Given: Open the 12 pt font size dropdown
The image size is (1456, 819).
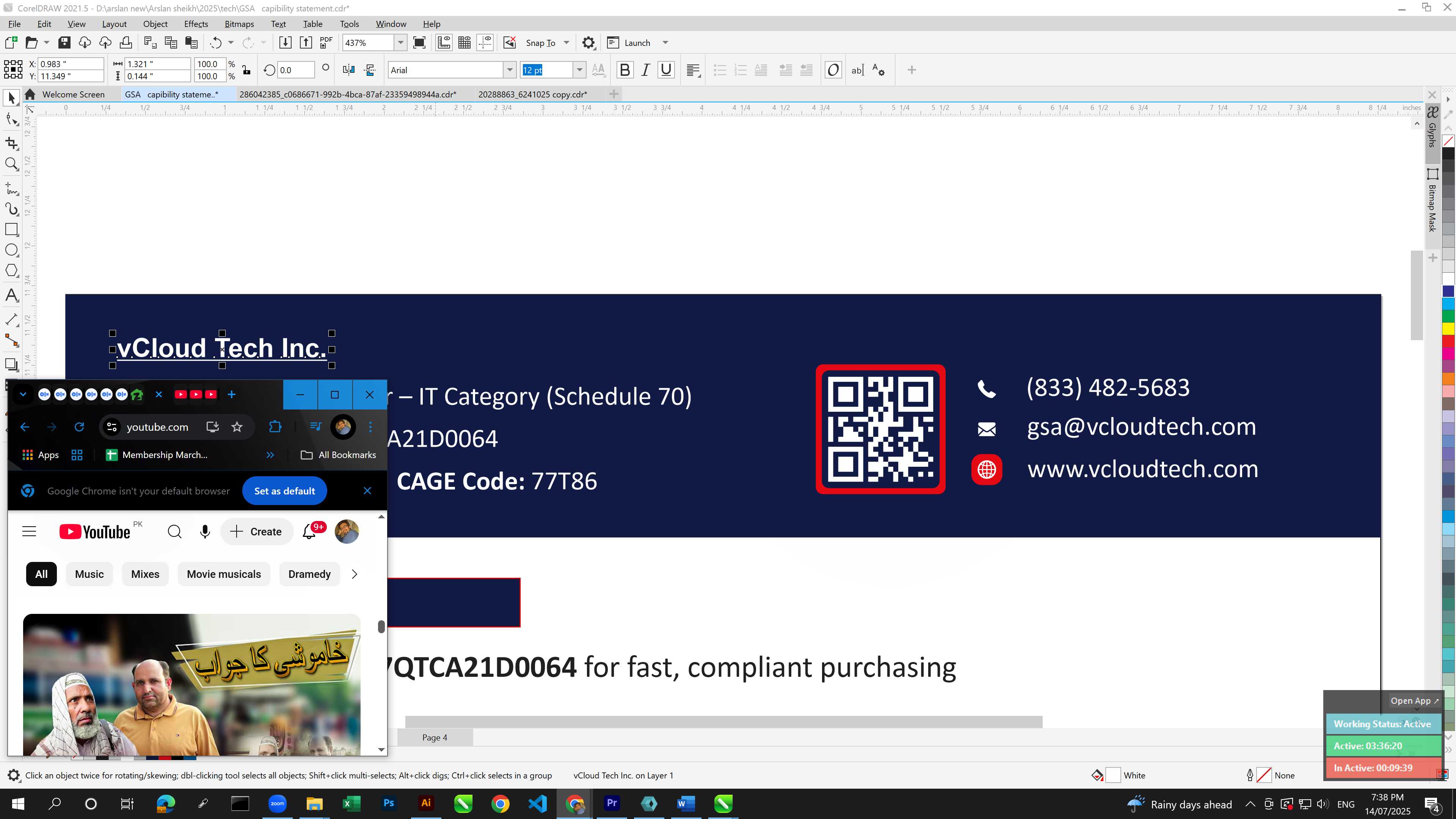Looking at the screenshot, I should click(579, 70).
